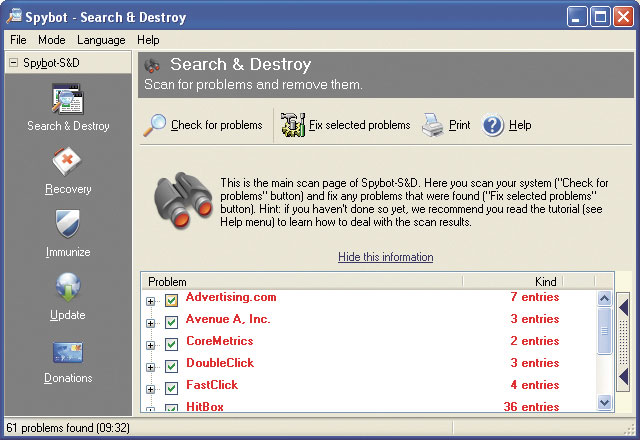The width and height of the screenshot is (640, 440).
Task: Click the Problem column header
Action: click(x=300, y=282)
